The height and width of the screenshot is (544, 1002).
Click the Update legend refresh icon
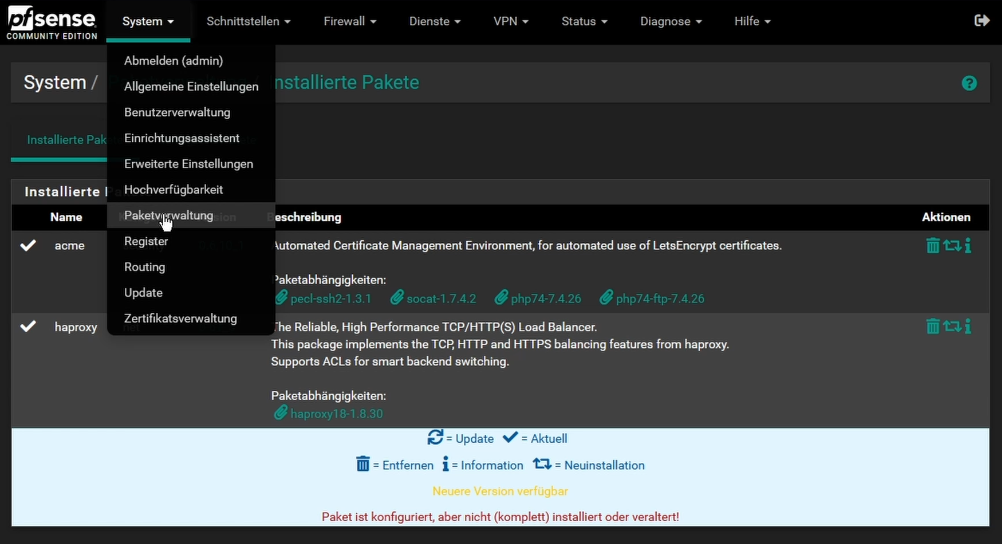[435, 437]
